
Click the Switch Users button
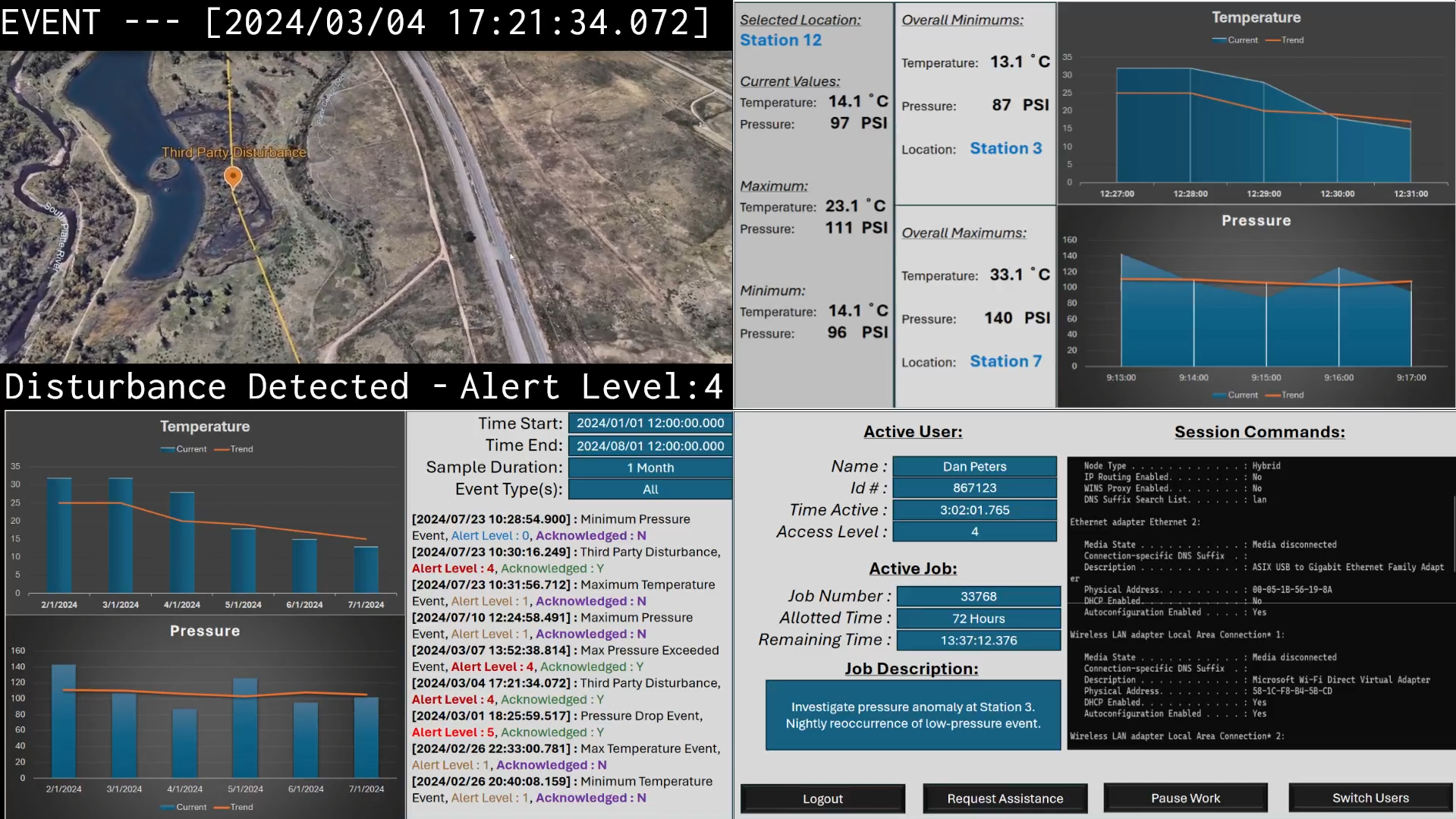click(x=1370, y=798)
